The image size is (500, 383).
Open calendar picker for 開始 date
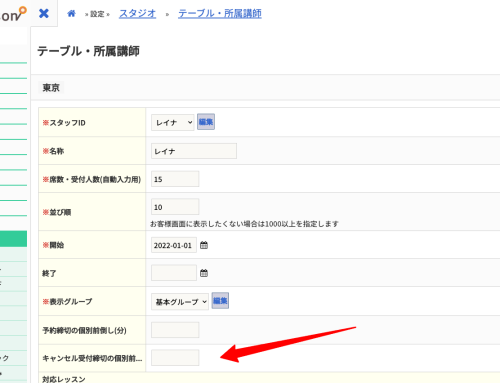tap(204, 245)
